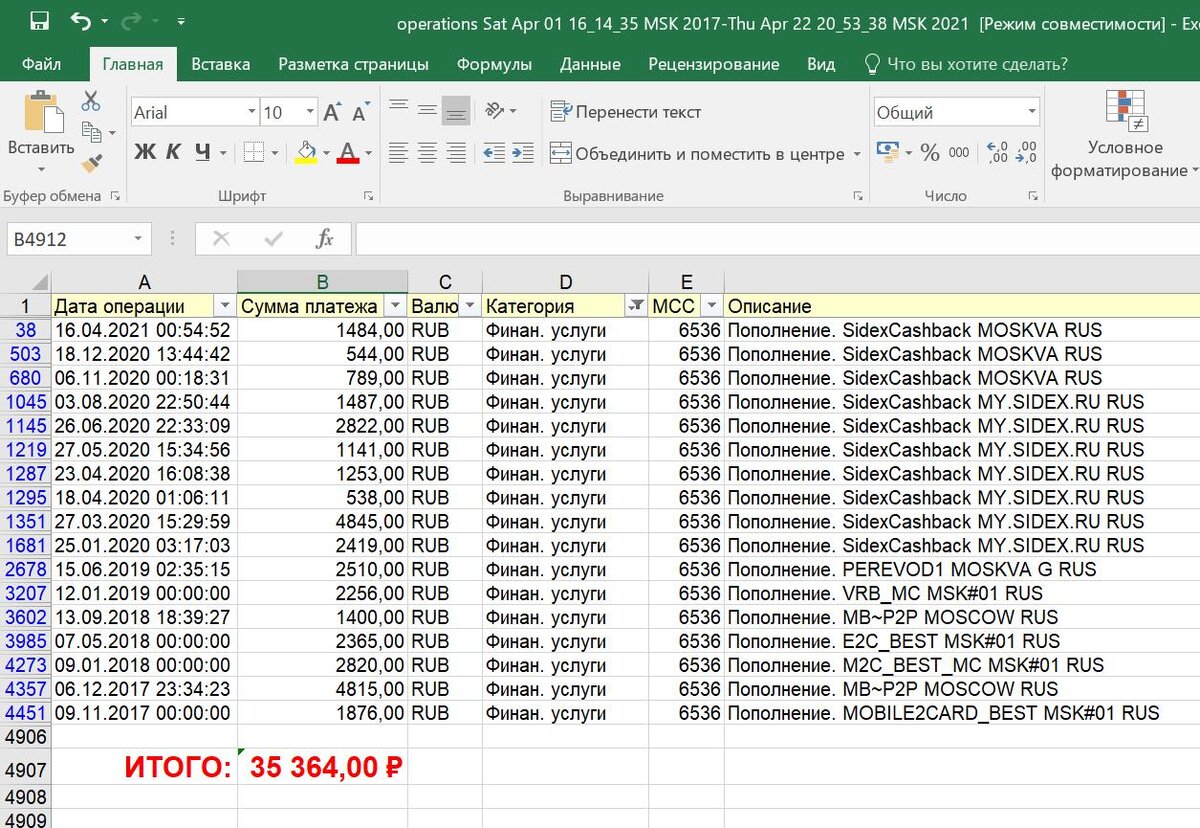Image resolution: width=1200 pixels, height=828 pixels.
Task: Click the increase decimal icon
Action: (997, 152)
